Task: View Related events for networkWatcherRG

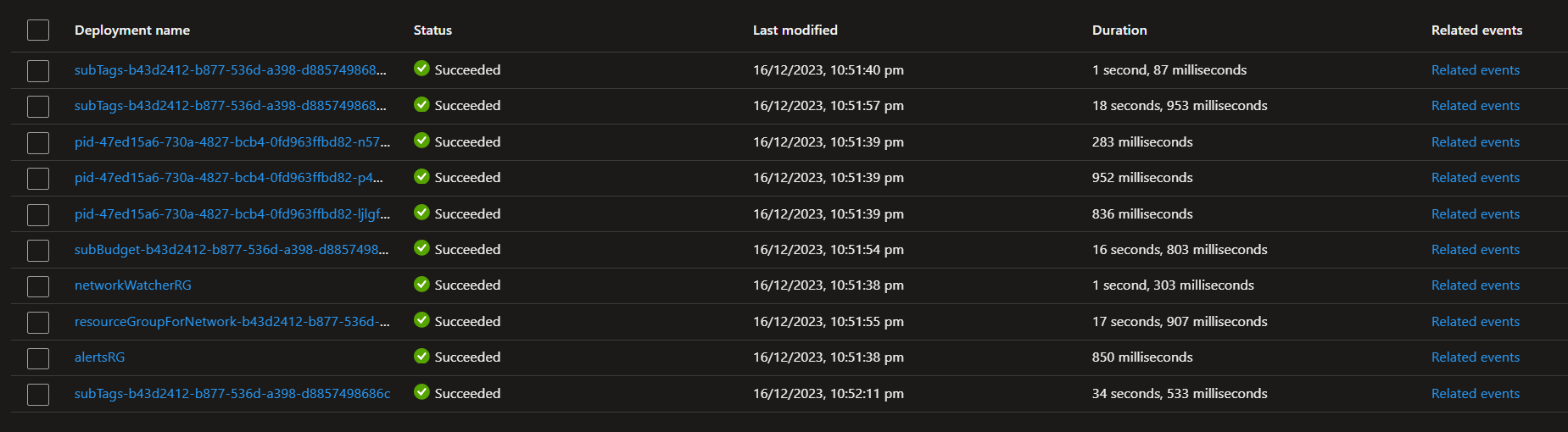Action: pos(1475,285)
